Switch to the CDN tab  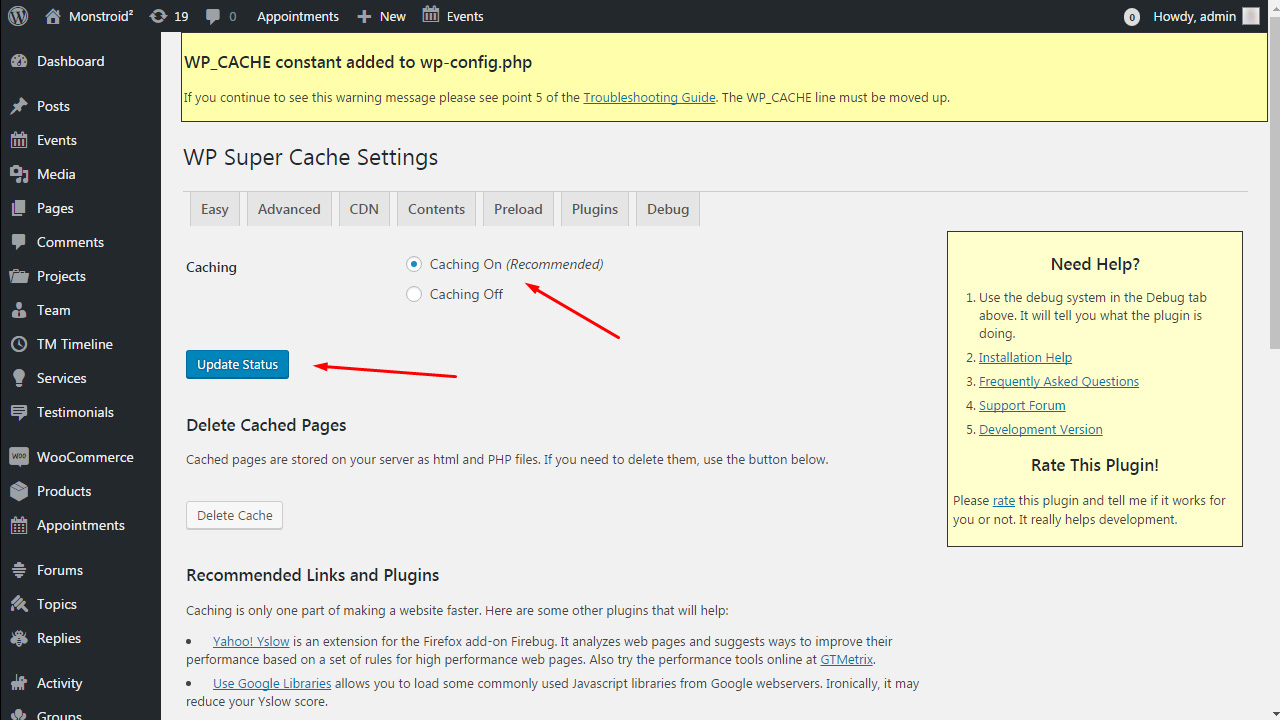363,208
